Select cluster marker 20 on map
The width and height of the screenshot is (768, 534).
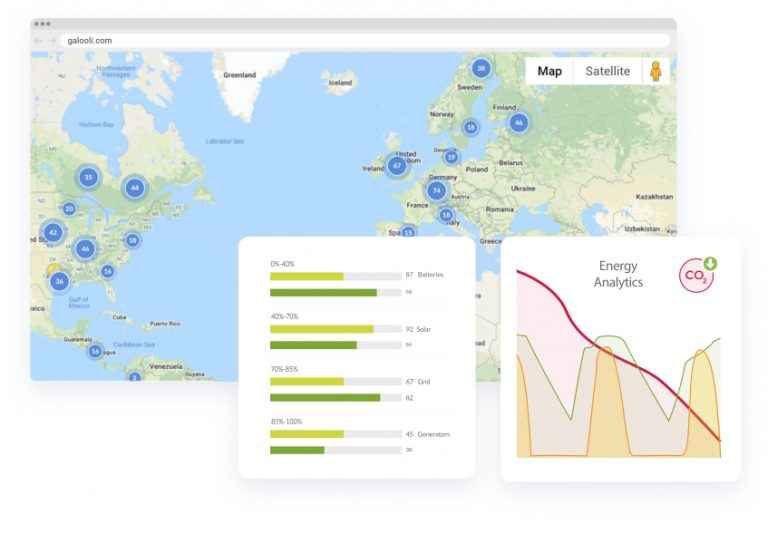click(x=69, y=209)
